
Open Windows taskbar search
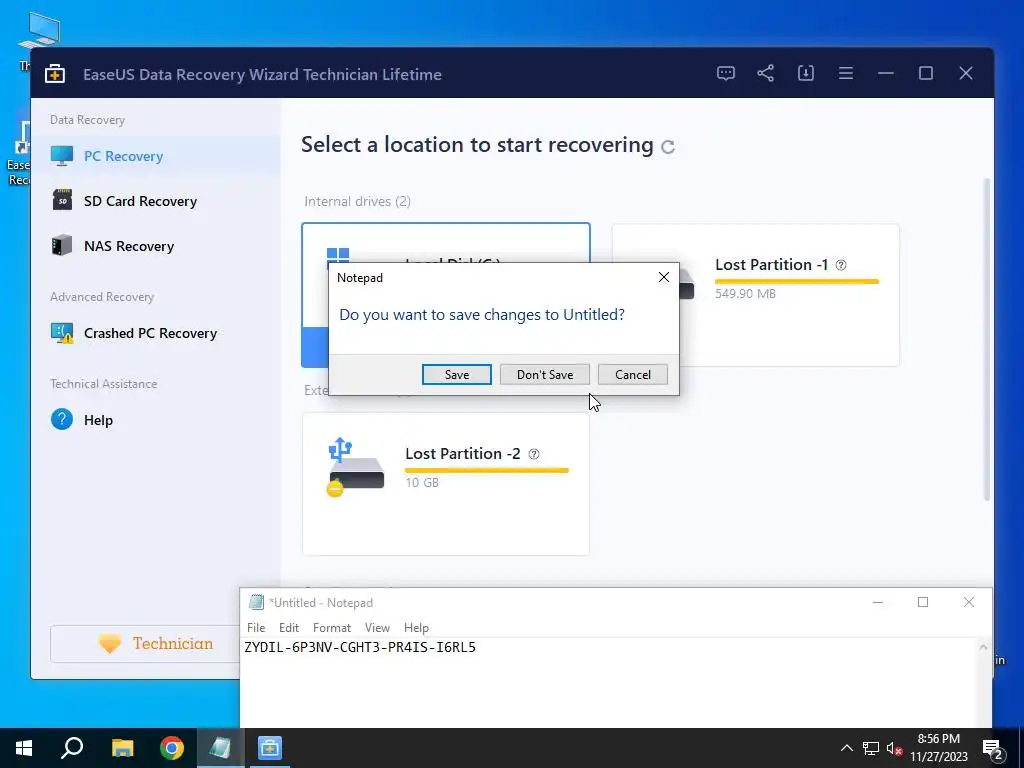click(x=72, y=748)
